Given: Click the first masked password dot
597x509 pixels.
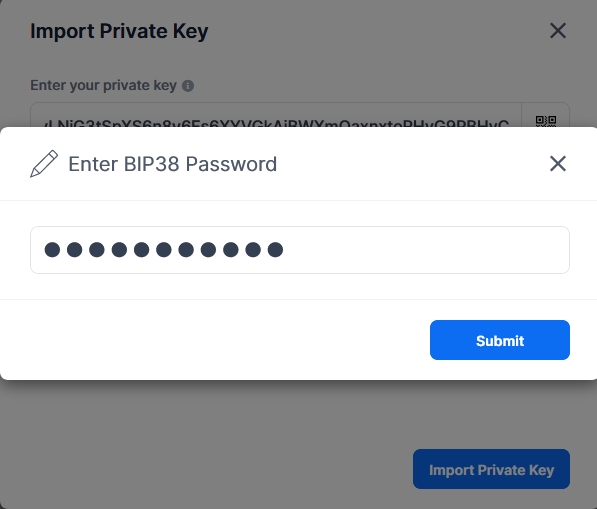Looking at the screenshot, I should 52,250.
